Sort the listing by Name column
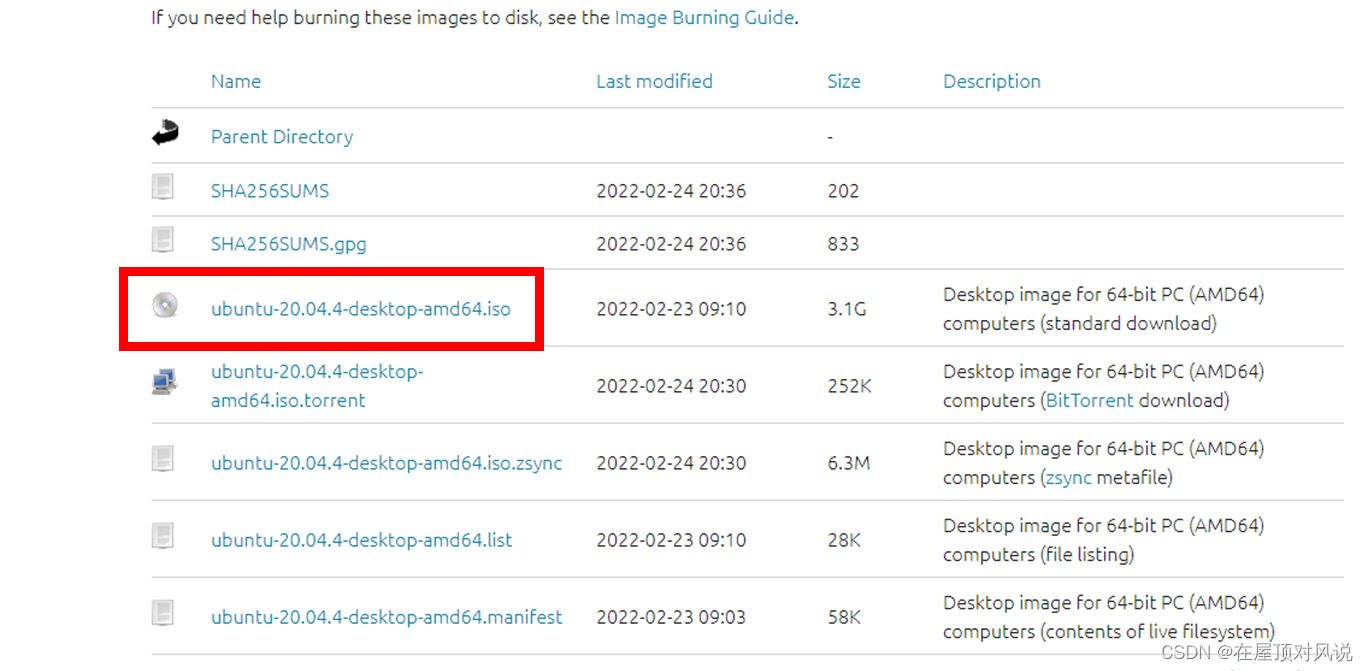Viewport: 1368px width, 671px height. (236, 82)
